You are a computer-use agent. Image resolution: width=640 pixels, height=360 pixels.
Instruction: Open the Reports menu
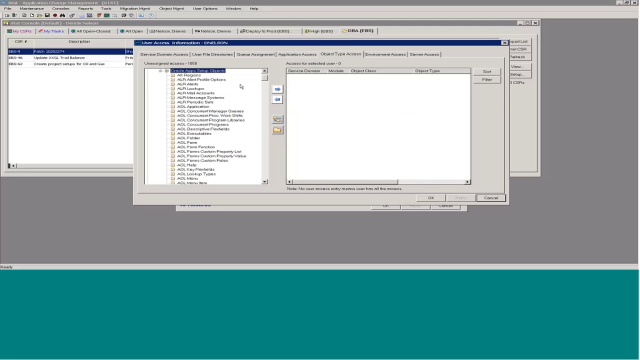coord(85,9)
